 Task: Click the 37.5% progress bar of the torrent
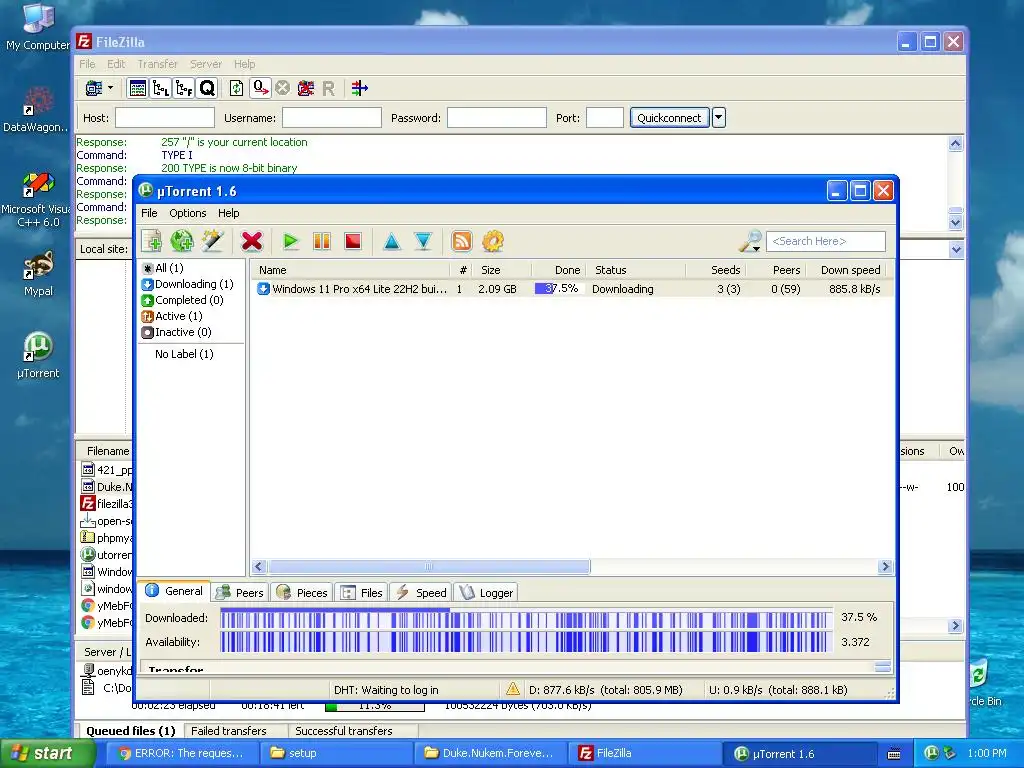pos(557,289)
